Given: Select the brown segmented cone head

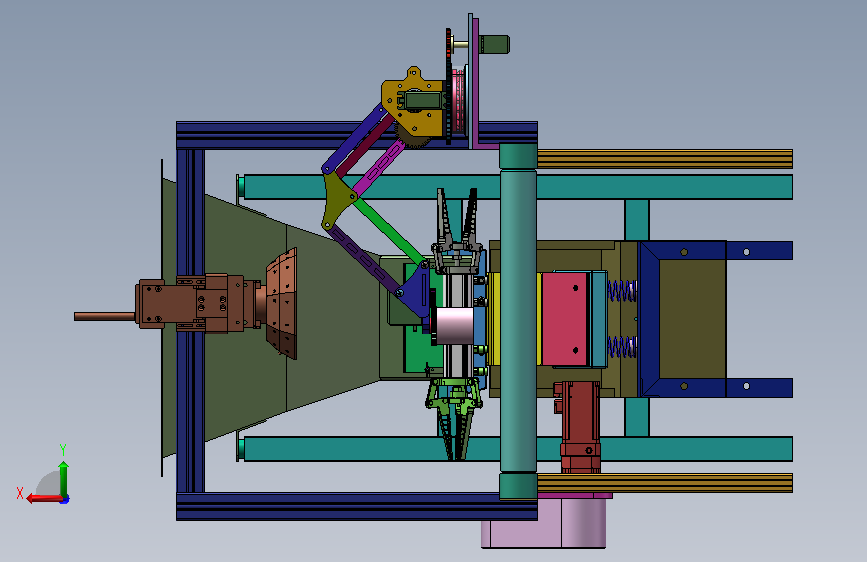Looking at the screenshot, I should (x=282, y=303).
